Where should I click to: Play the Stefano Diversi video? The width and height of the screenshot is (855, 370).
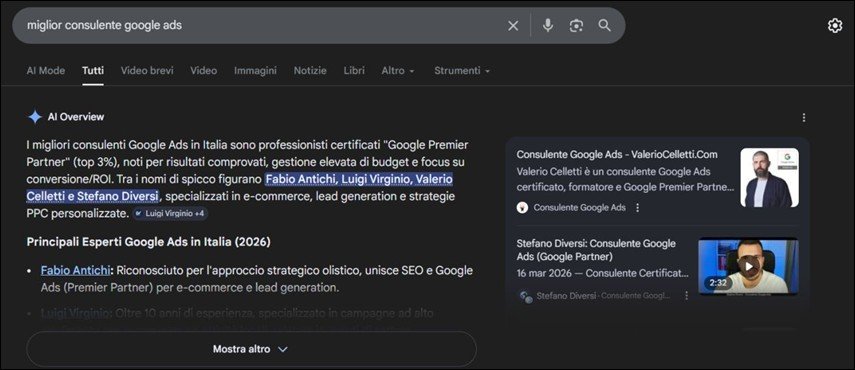point(748,266)
